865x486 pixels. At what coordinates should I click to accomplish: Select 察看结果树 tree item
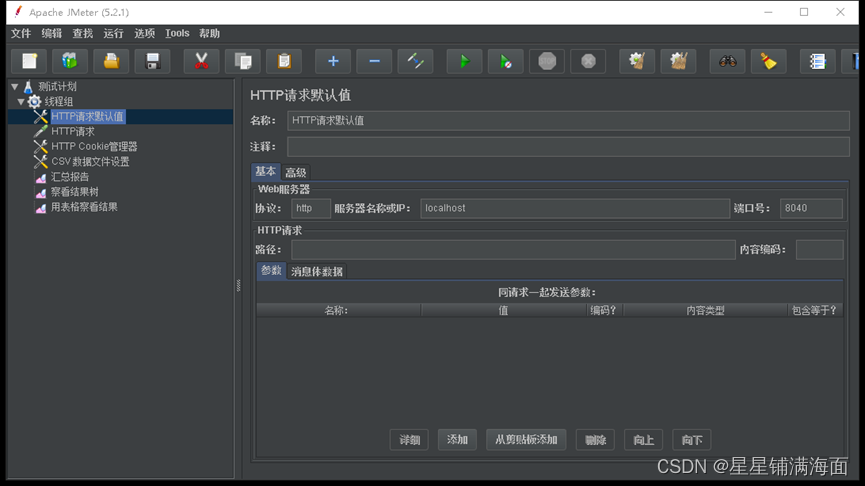pos(74,192)
